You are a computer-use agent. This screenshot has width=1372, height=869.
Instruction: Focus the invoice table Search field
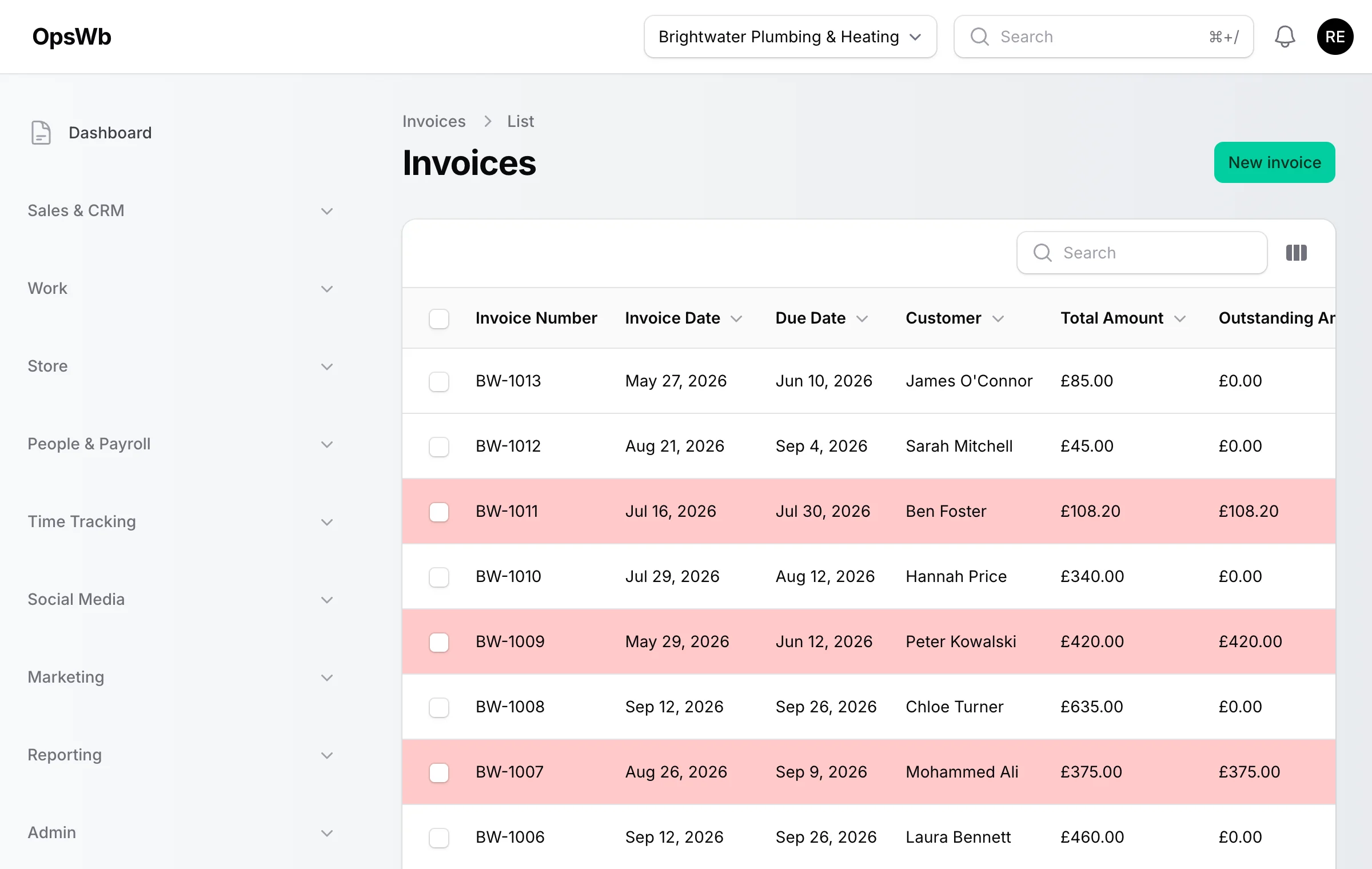(1142, 253)
